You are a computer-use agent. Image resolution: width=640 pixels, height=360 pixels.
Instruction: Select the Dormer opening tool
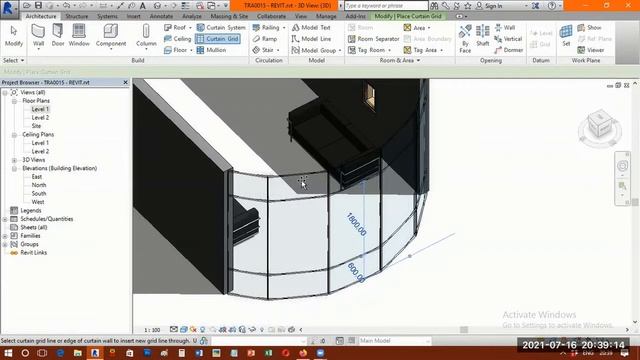(509, 50)
